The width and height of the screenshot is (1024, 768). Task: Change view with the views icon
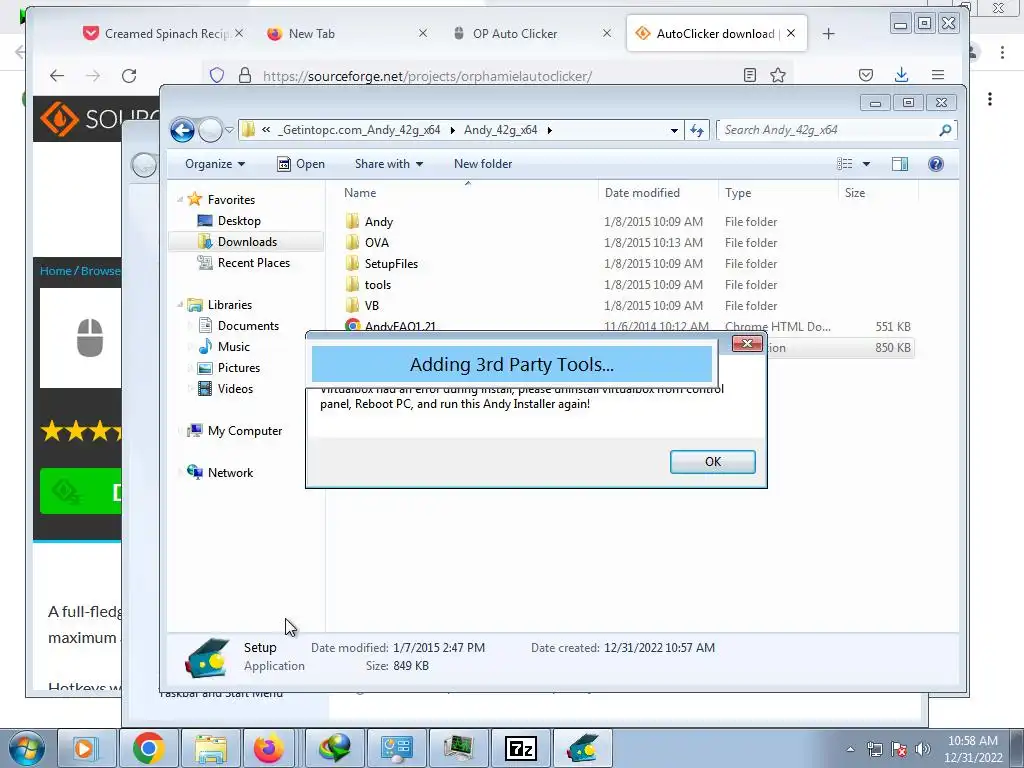[844, 164]
